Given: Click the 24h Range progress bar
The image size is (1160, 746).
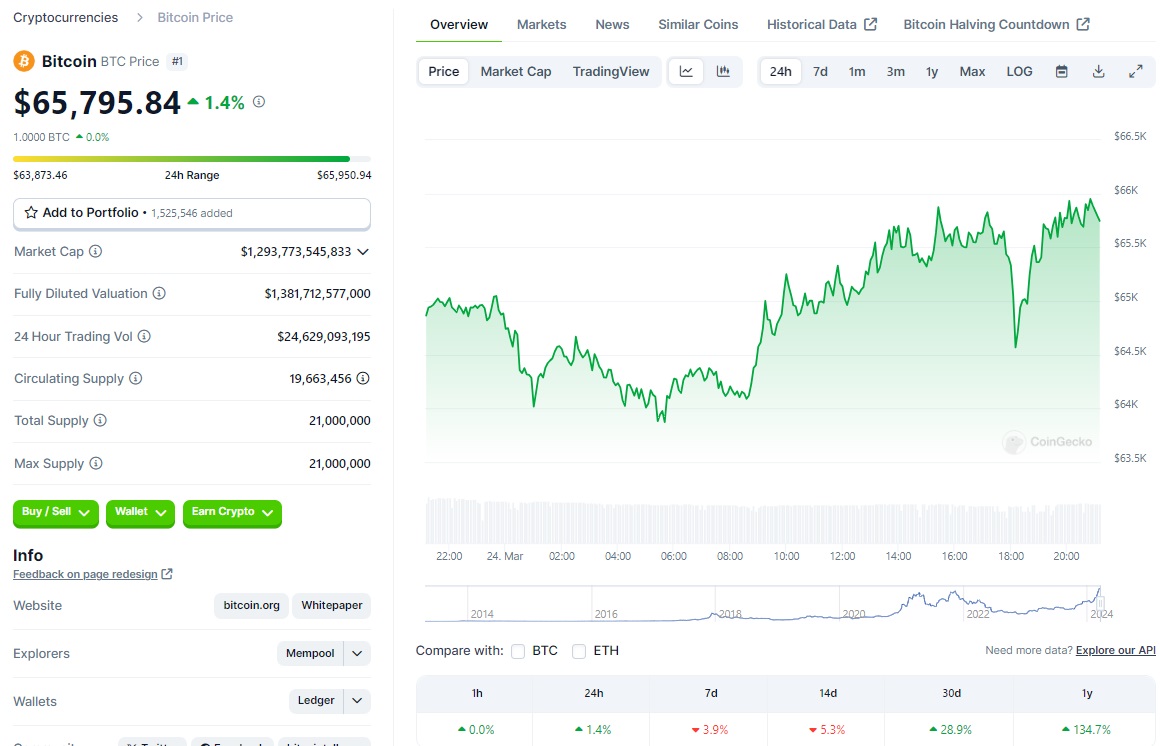Looking at the screenshot, I should pyautogui.click(x=192, y=159).
